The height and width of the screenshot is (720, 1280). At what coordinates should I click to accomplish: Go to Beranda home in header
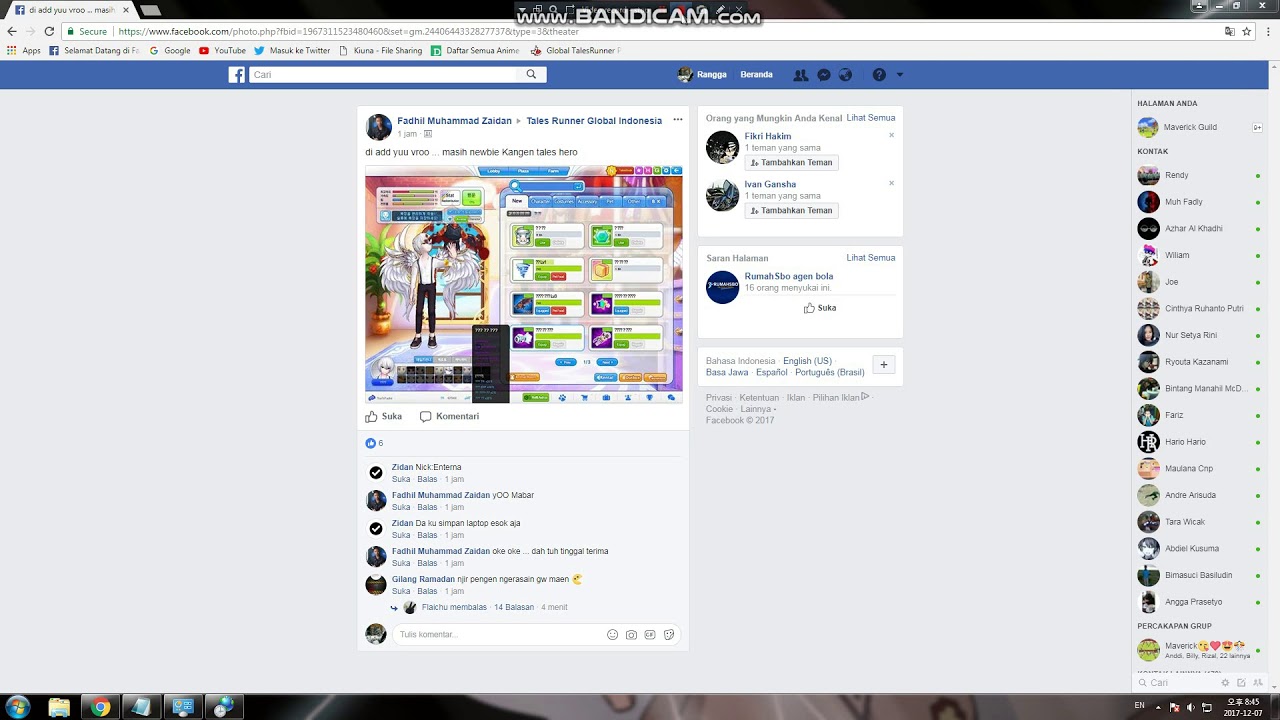click(756, 75)
